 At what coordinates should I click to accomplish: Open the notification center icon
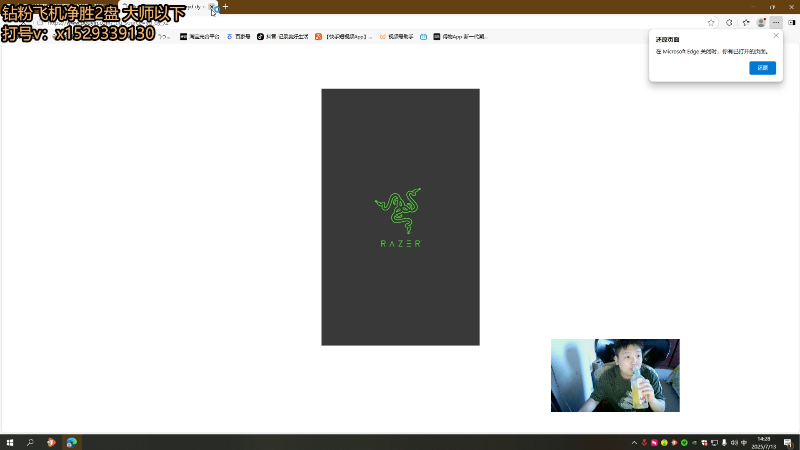[788, 442]
